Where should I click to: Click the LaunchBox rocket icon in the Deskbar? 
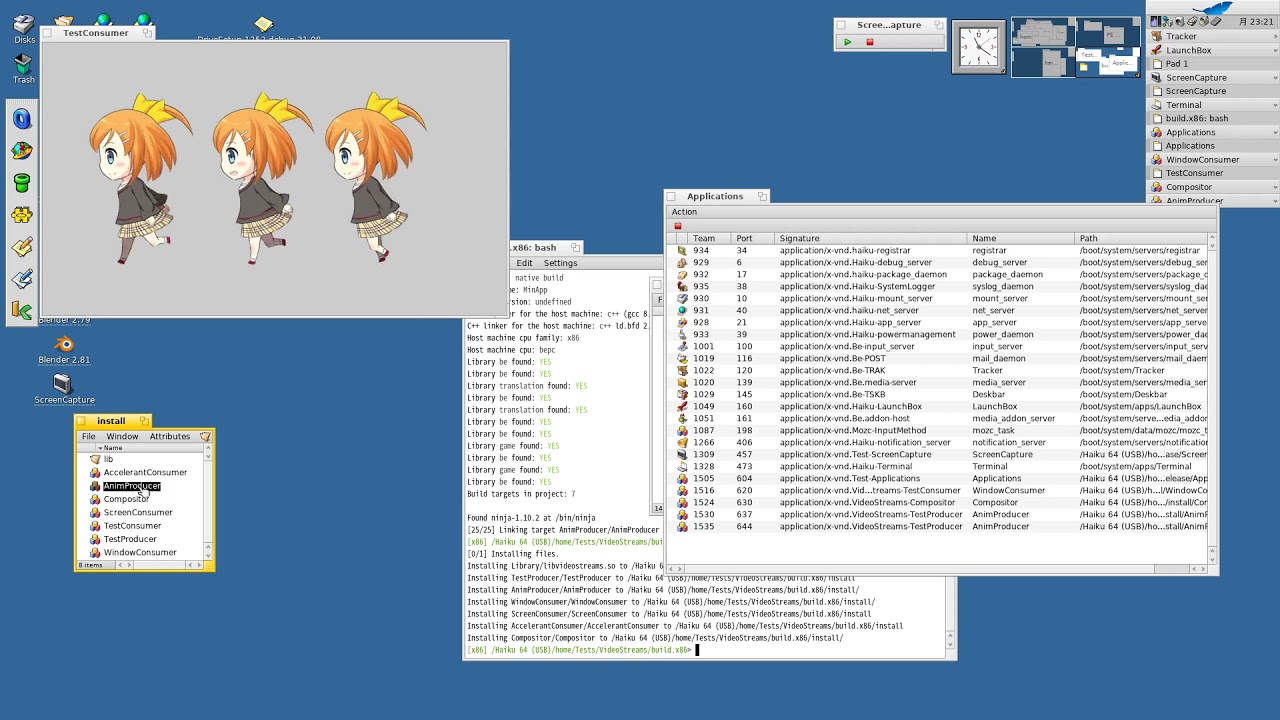pos(1156,50)
